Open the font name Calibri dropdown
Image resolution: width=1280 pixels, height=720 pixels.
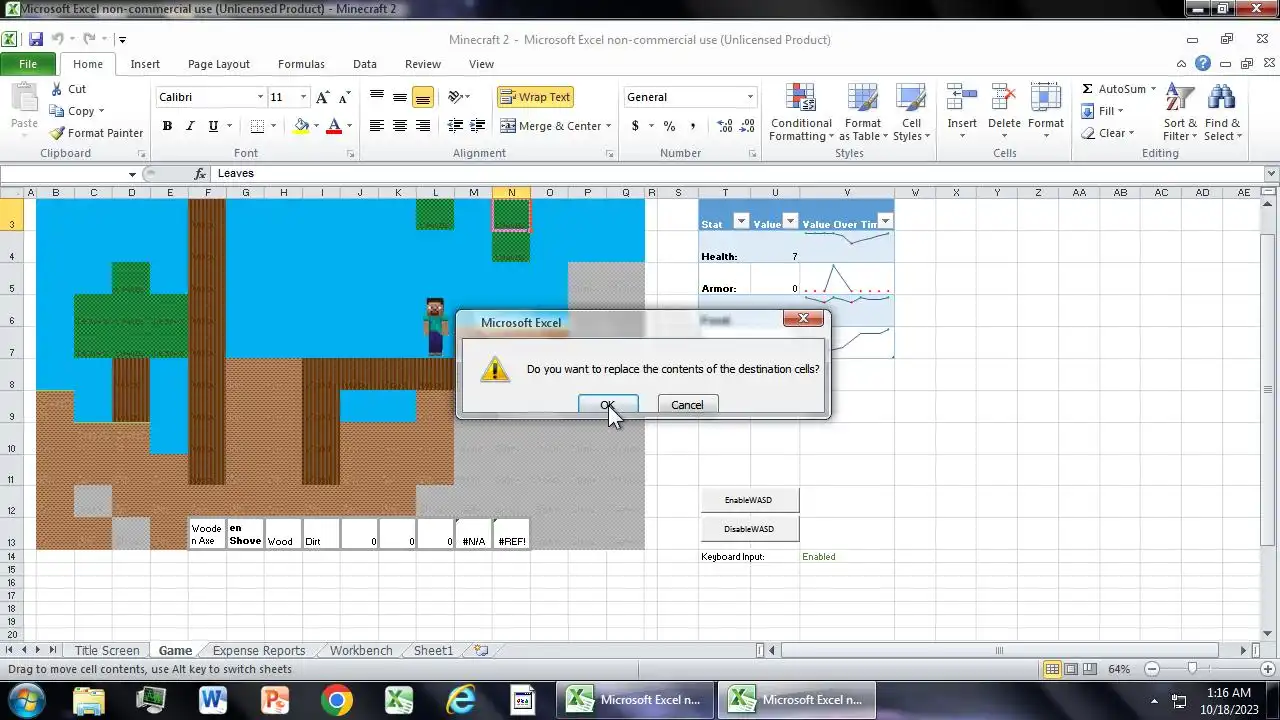click(260, 97)
